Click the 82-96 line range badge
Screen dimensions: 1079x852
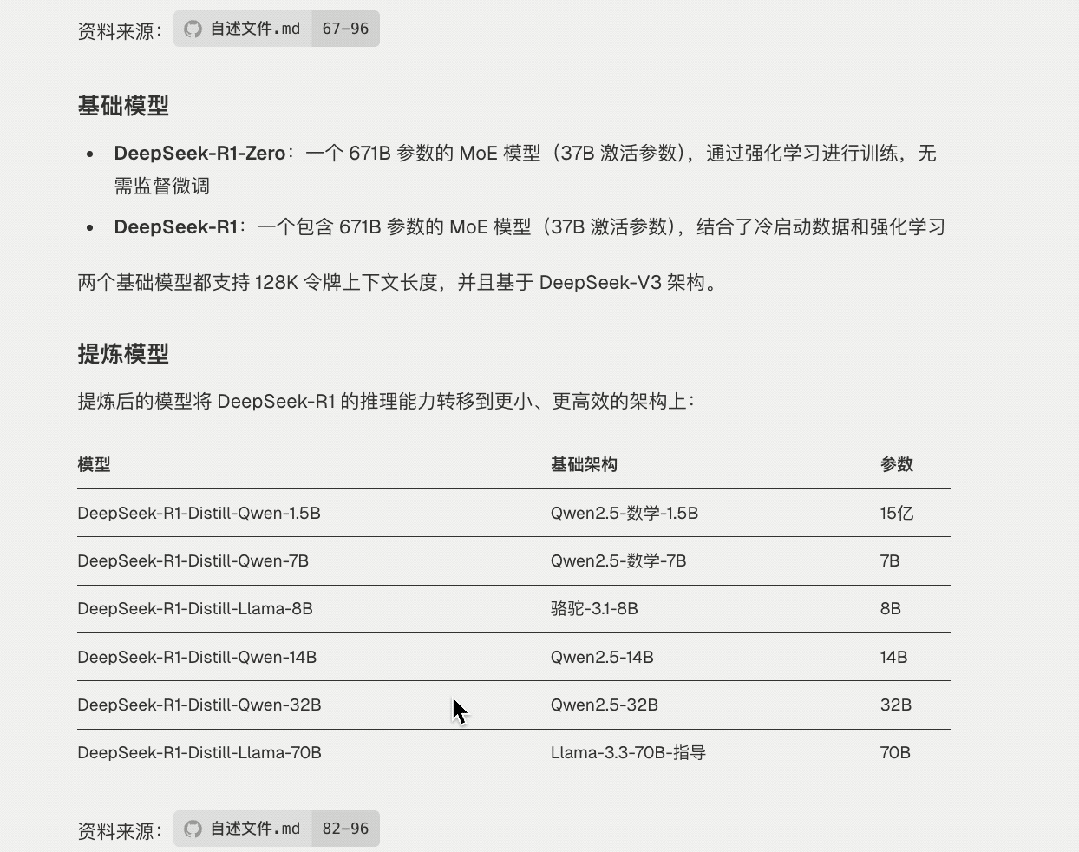click(x=345, y=829)
